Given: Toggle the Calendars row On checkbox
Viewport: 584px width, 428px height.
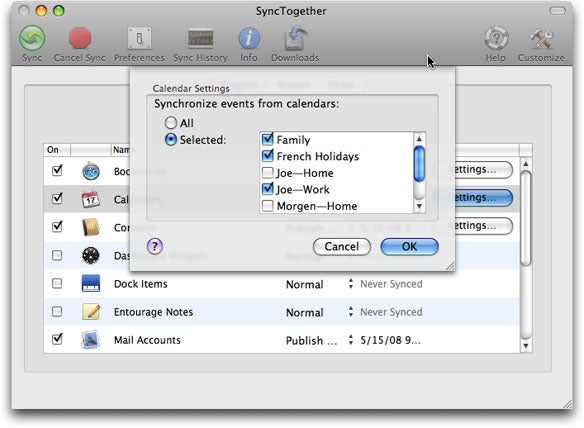Looking at the screenshot, I should click(x=57, y=198).
